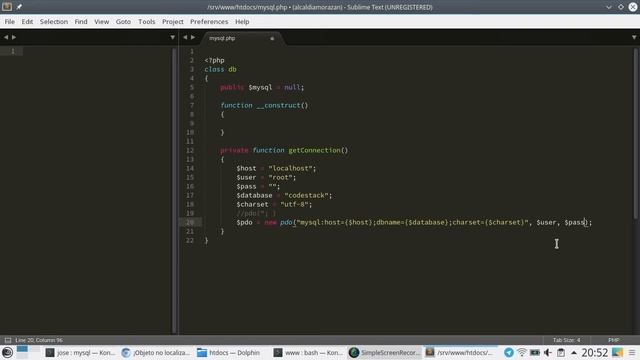Click function __construct() declaration
640x360 pixels.
tap(264, 105)
